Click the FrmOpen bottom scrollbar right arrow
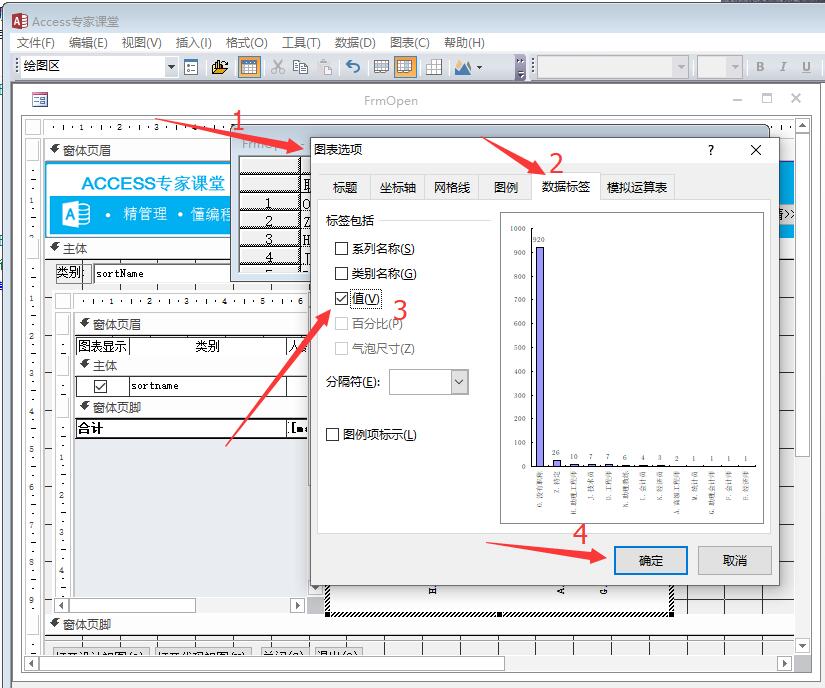The height and width of the screenshot is (688, 825). (x=784, y=664)
